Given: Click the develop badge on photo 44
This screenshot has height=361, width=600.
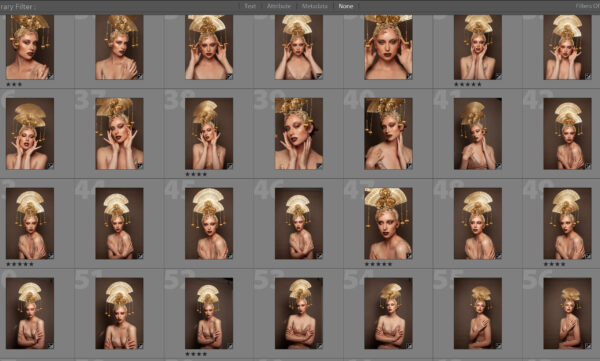Looking at the screenshot, I should pyautogui.click(x=140, y=256).
